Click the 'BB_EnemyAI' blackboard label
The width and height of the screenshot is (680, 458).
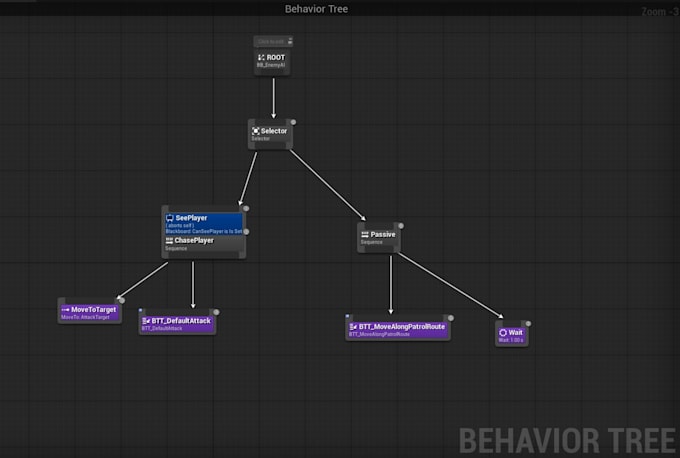coord(271,65)
